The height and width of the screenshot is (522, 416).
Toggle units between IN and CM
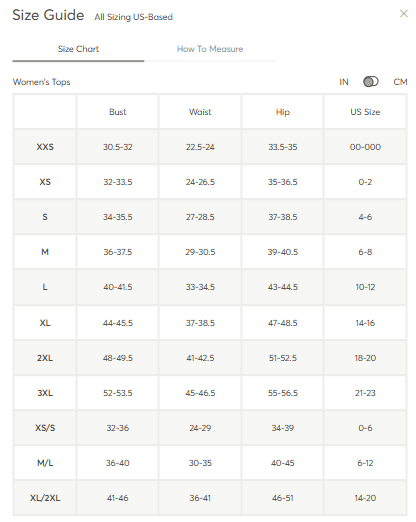[x=371, y=82]
